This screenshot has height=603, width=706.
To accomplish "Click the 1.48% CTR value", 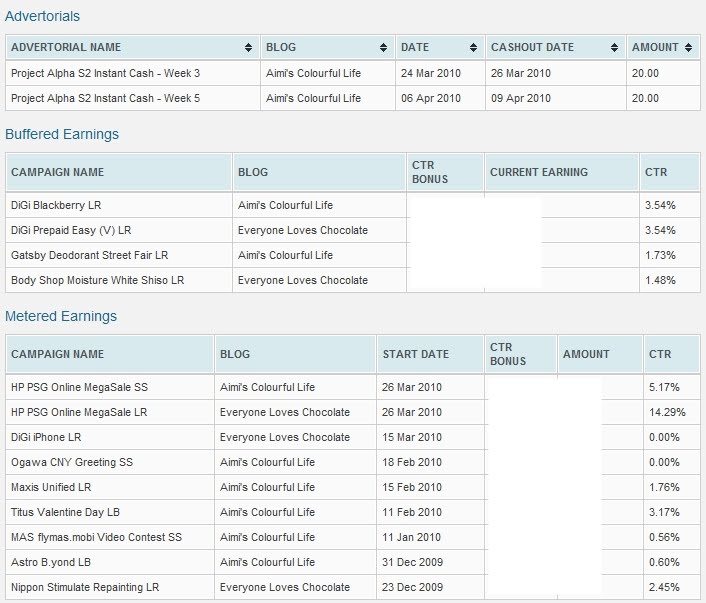I will [x=660, y=280].
